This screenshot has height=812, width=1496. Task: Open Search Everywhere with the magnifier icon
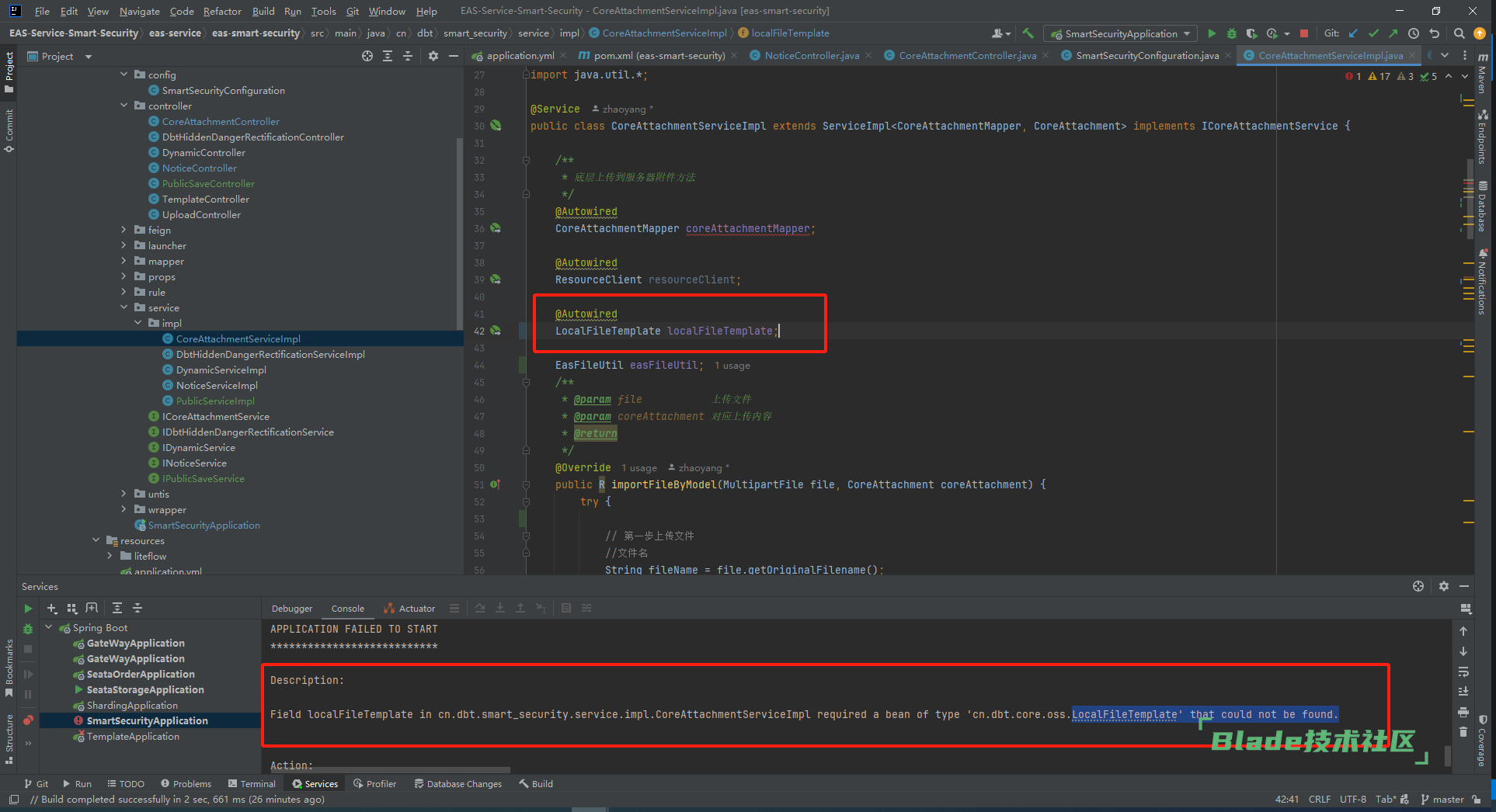click(x=1459, y=33)
